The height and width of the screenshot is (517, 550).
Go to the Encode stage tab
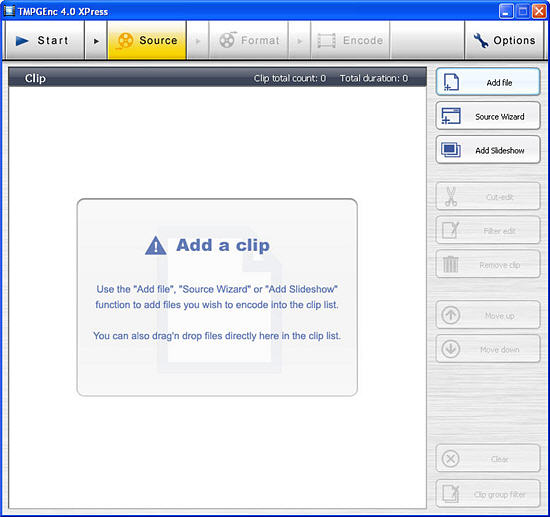pos(350,40)
